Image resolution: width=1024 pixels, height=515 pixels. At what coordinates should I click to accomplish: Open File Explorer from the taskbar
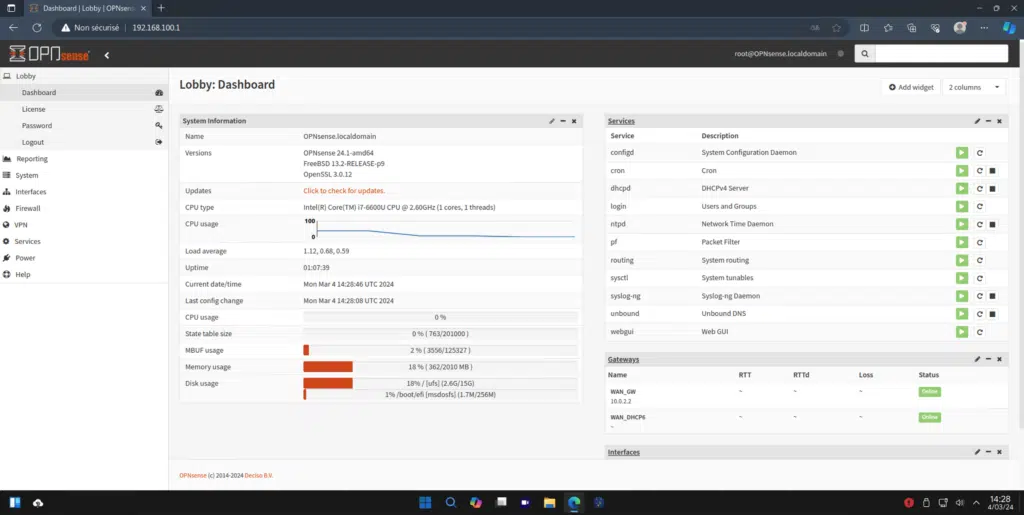tap(549, 502)
